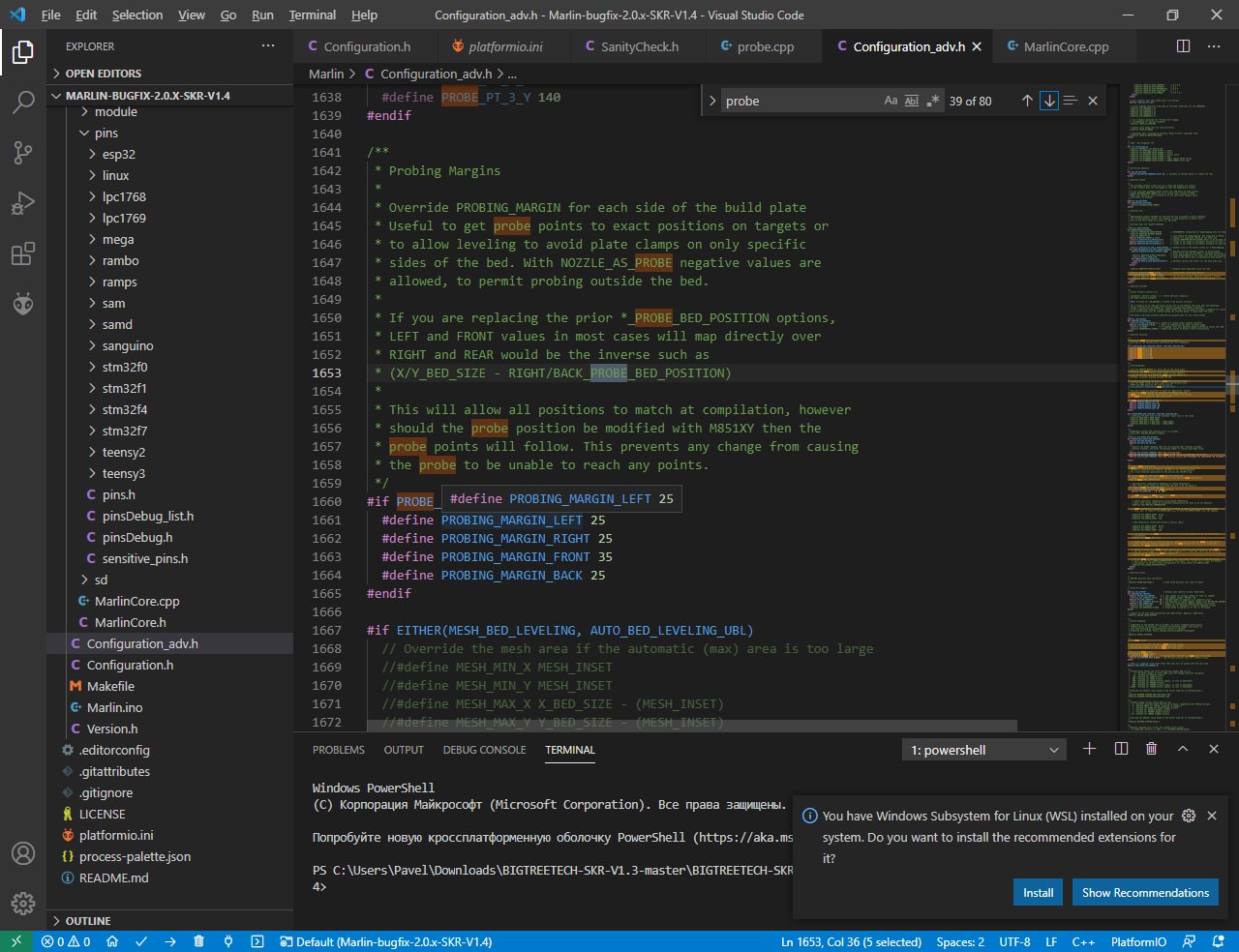Switch to the DEBUG CONSOLE panel tab
This screenshot has height=952, width=1239.
[x=485, y=750]
